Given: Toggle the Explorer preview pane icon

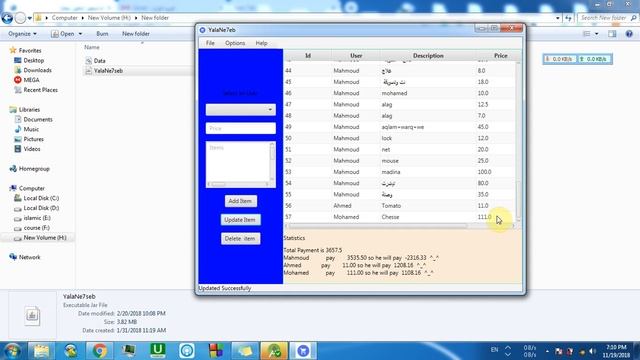Looking at the screenshot, I should pyautogui.click(x=612, y=34).
